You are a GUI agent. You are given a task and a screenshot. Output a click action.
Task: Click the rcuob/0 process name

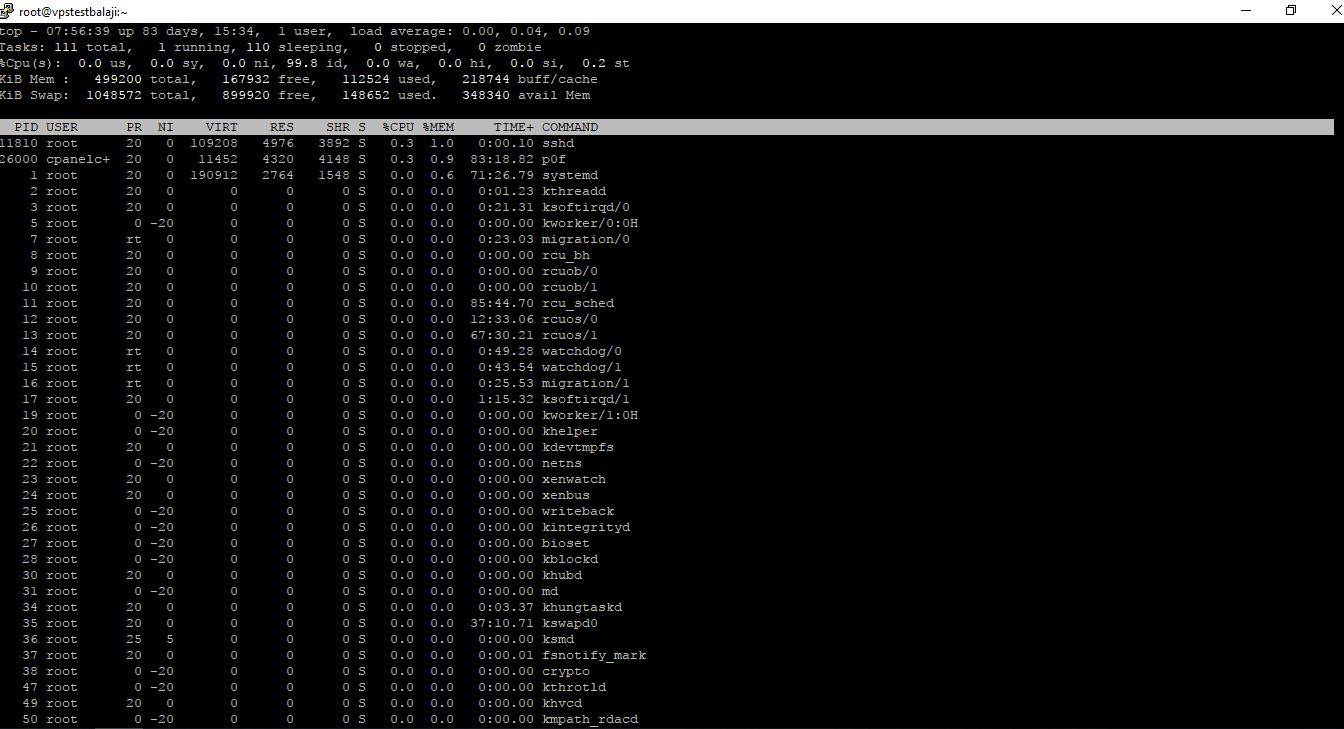click(x=570, y=271)
